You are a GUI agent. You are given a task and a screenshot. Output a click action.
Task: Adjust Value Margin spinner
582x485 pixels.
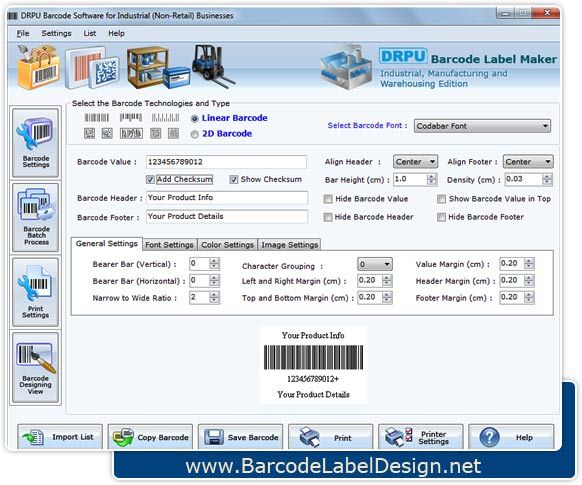pyautogui.click(x=529, y=263)
